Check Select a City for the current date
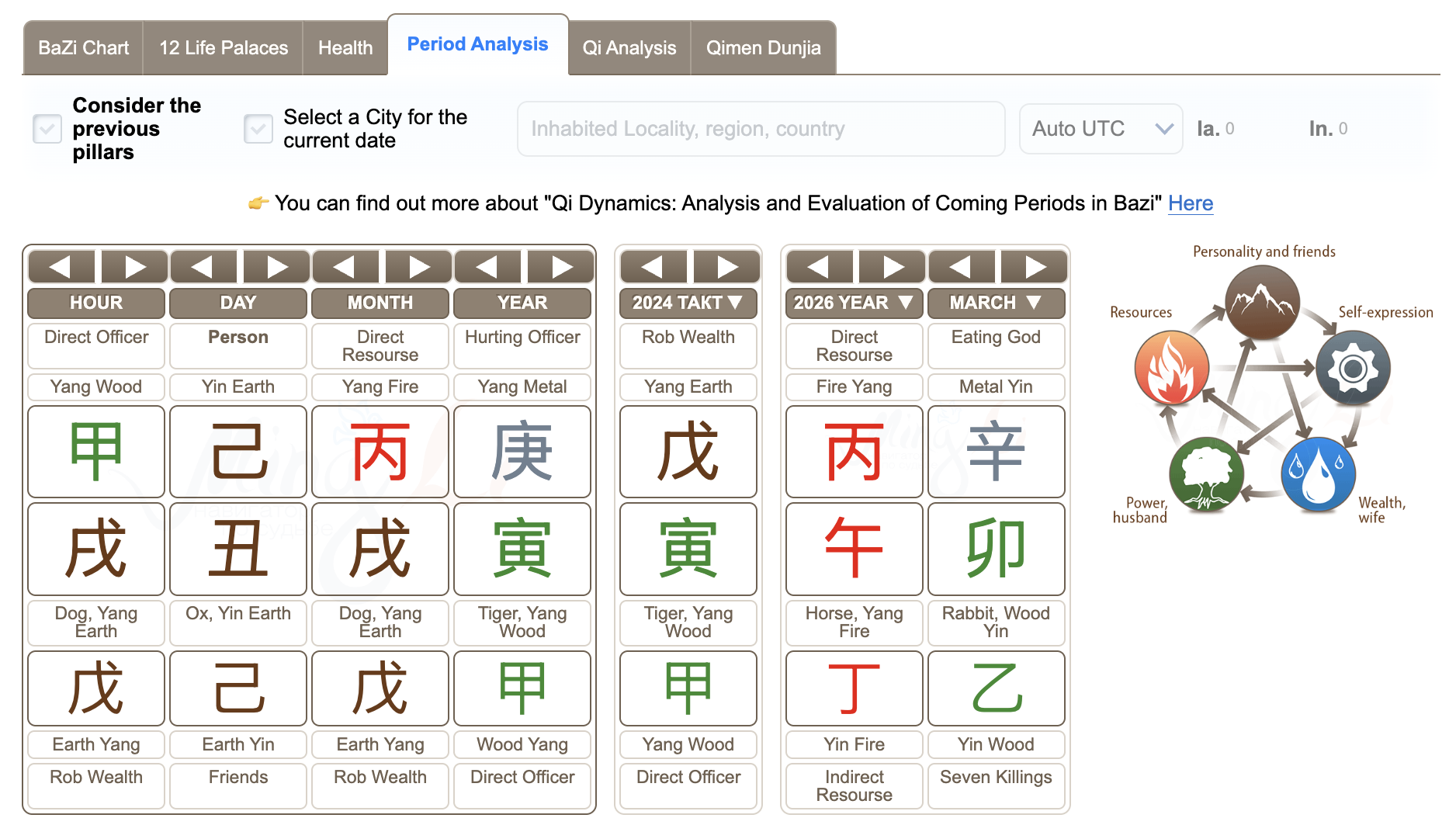 (259, 129)
